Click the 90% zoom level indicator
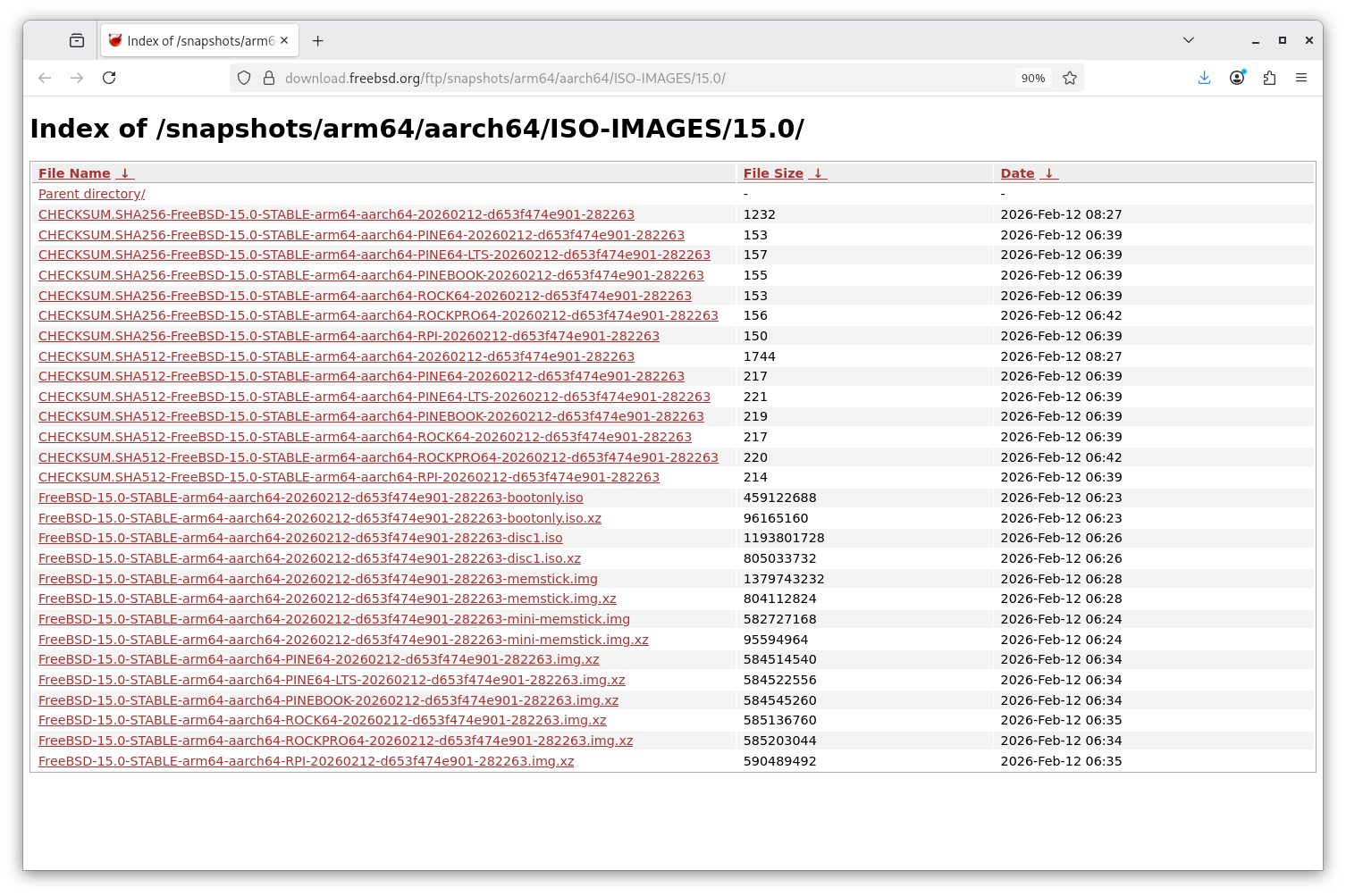The width and height of the screenshot is (1346, 896). click(1032, 79)
